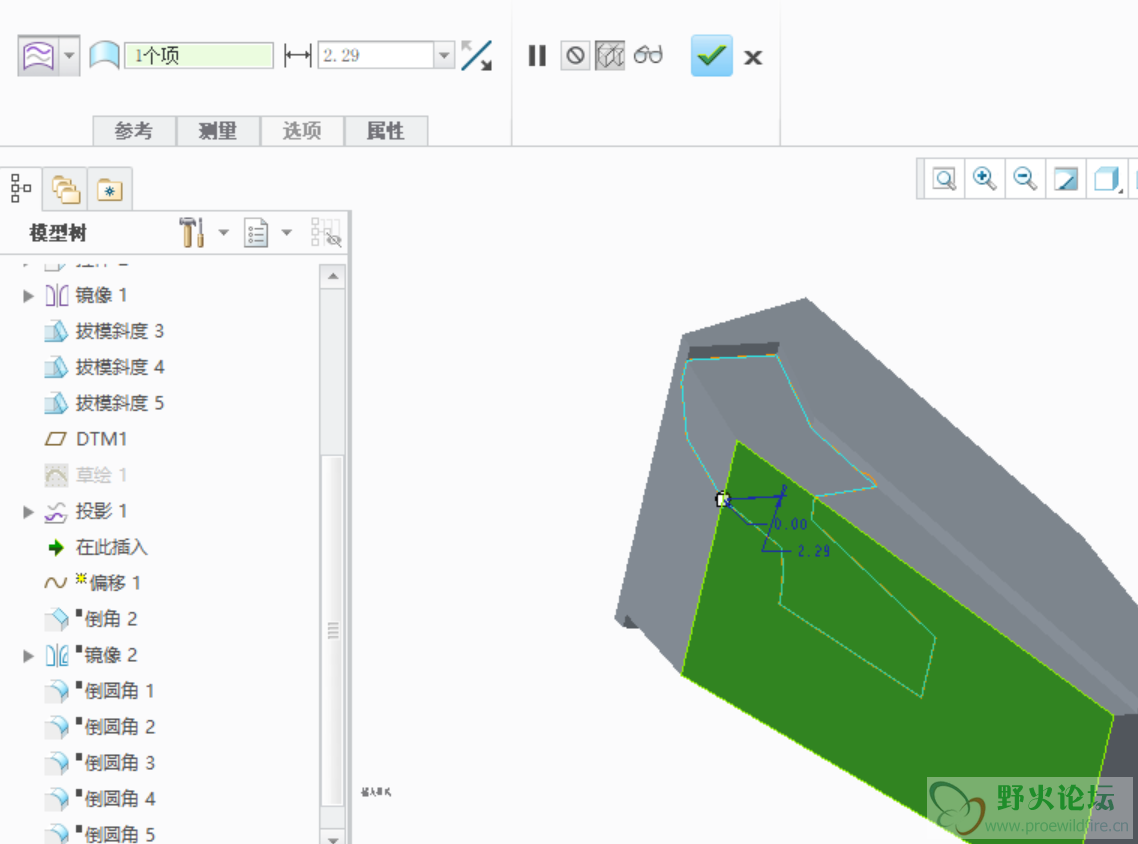Open the 属性 tab
The image size is (1138, 844).
click(385, 131)
